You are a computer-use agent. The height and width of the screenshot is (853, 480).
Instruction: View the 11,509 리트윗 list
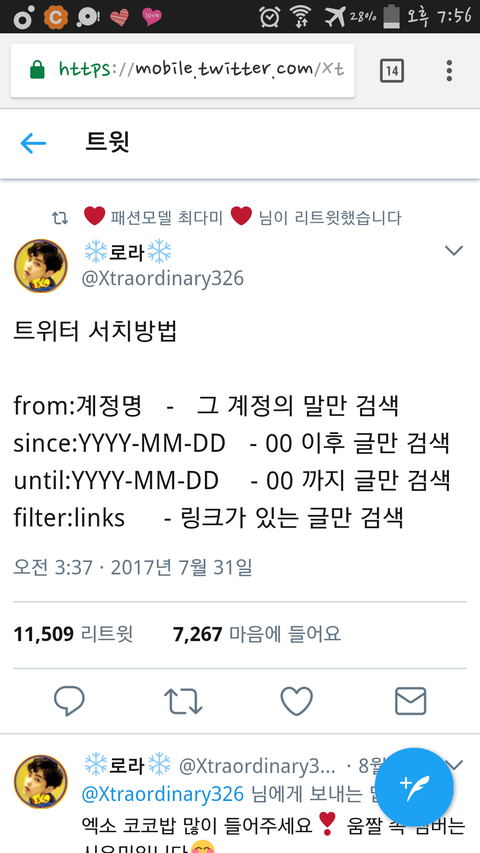(x=73, y=634)
